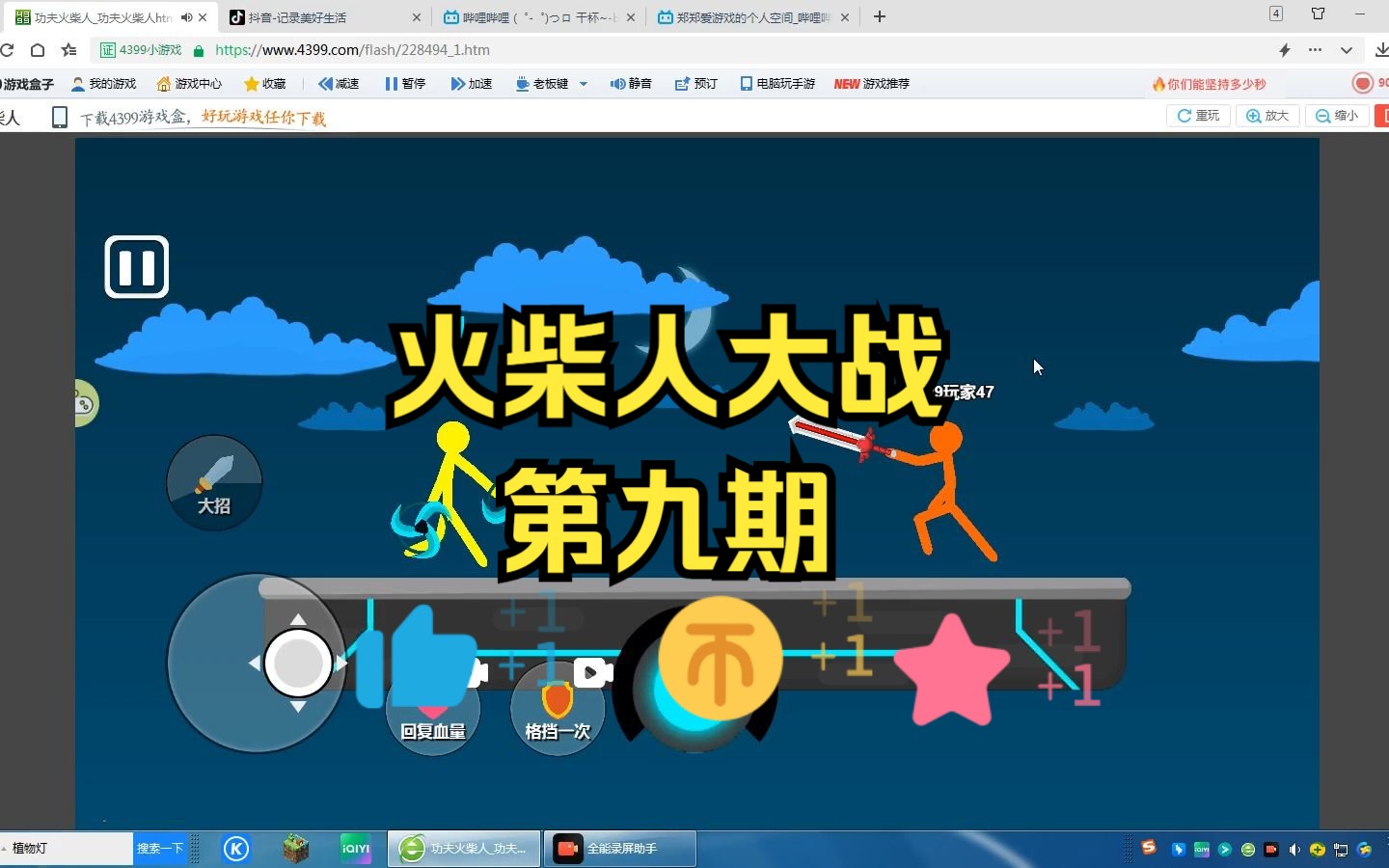Open 全能录屏助手 from the taskbar
The height and width of the screenshot is (868, 1389).
(619, 849)
